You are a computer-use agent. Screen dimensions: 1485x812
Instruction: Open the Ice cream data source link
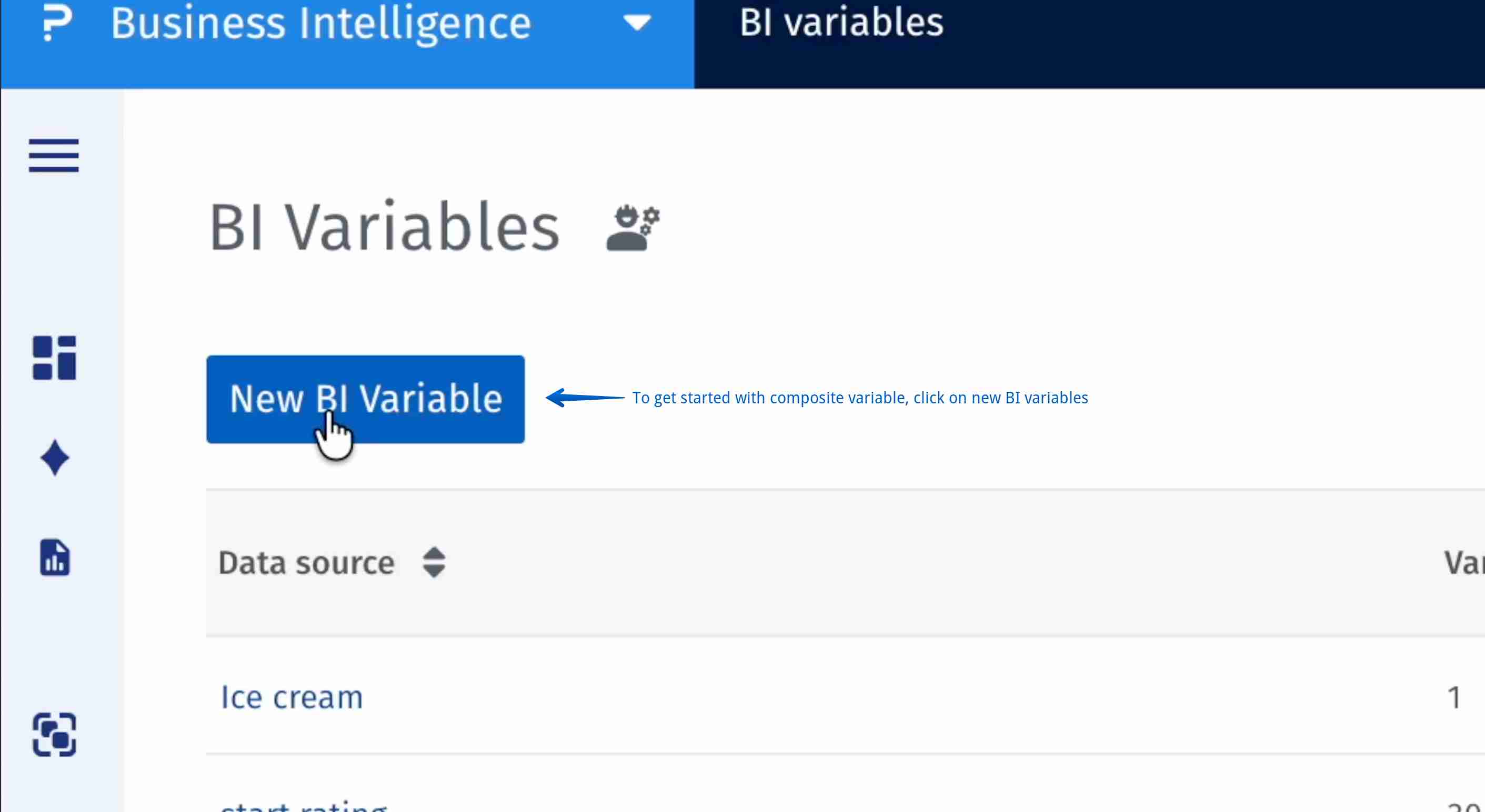(292, 697)
